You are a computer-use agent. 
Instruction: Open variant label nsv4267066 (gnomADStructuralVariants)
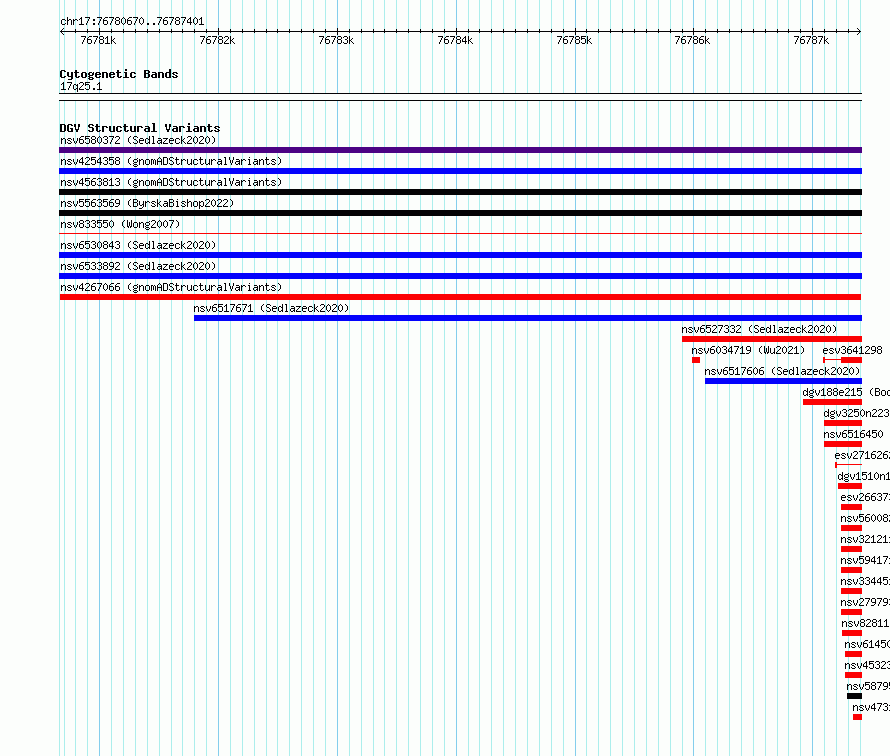(171, 287)
